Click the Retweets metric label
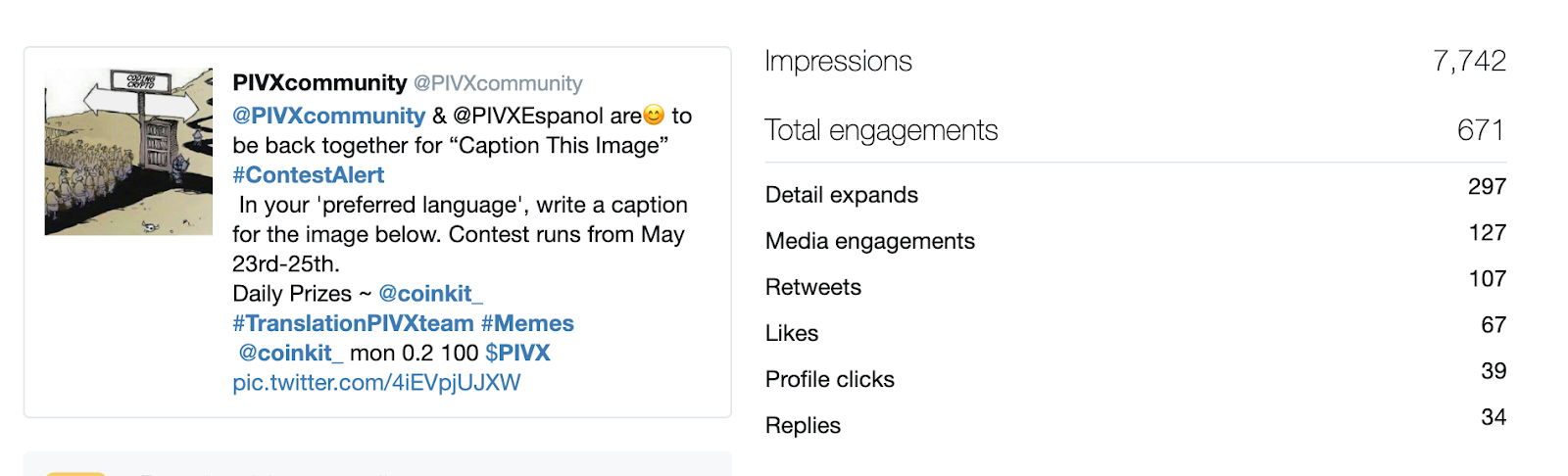Image resolution: width=1568 pixels, height=476 pixels. pos(813,287)
